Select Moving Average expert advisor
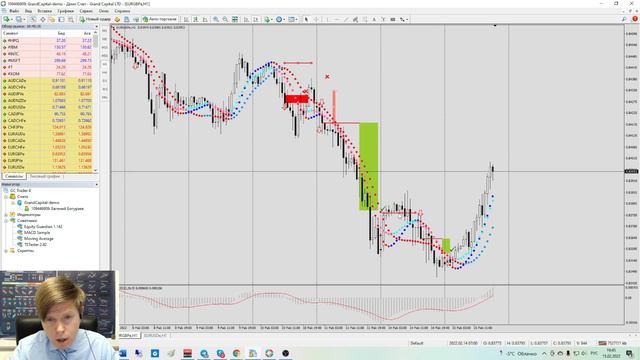Image resolution: width=640 pixels, height=360 pixels. tap(38, 238)
